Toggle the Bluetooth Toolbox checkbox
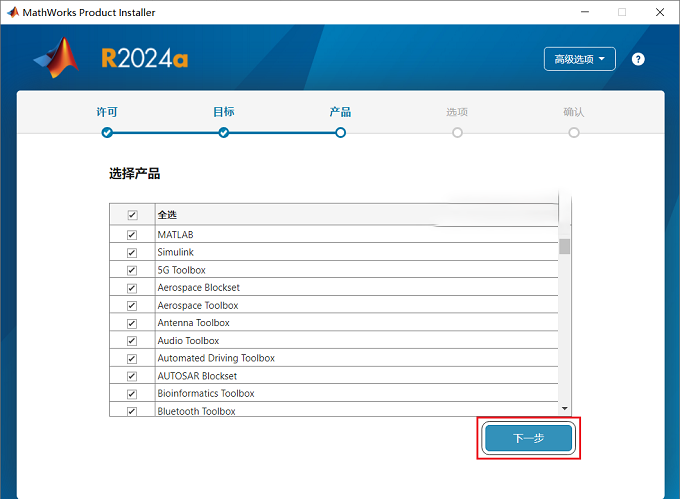680x499 pixels. 132,411
